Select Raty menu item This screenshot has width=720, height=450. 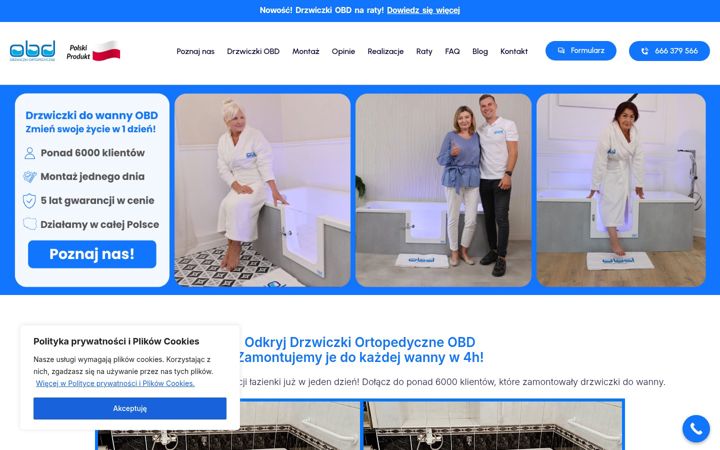[x=424, y=51]
